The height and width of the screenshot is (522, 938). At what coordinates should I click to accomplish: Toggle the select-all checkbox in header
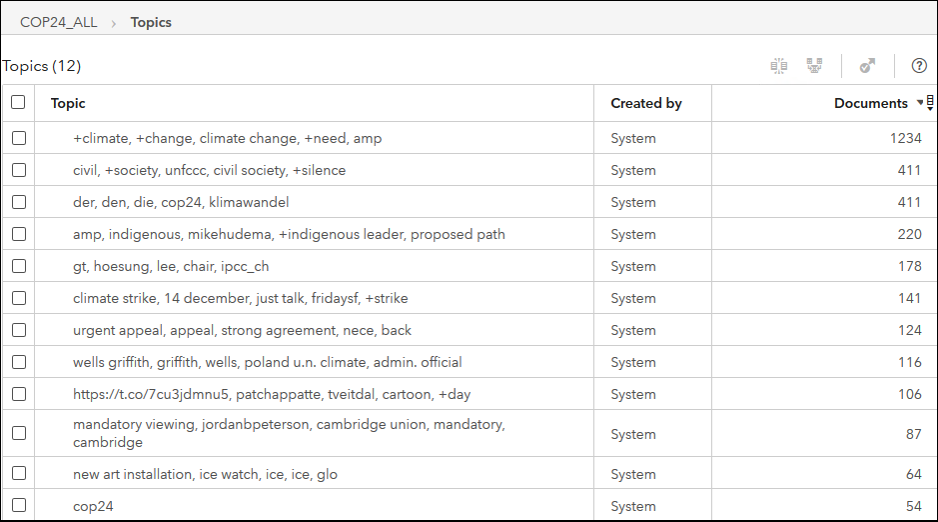(x=18, y=103)
